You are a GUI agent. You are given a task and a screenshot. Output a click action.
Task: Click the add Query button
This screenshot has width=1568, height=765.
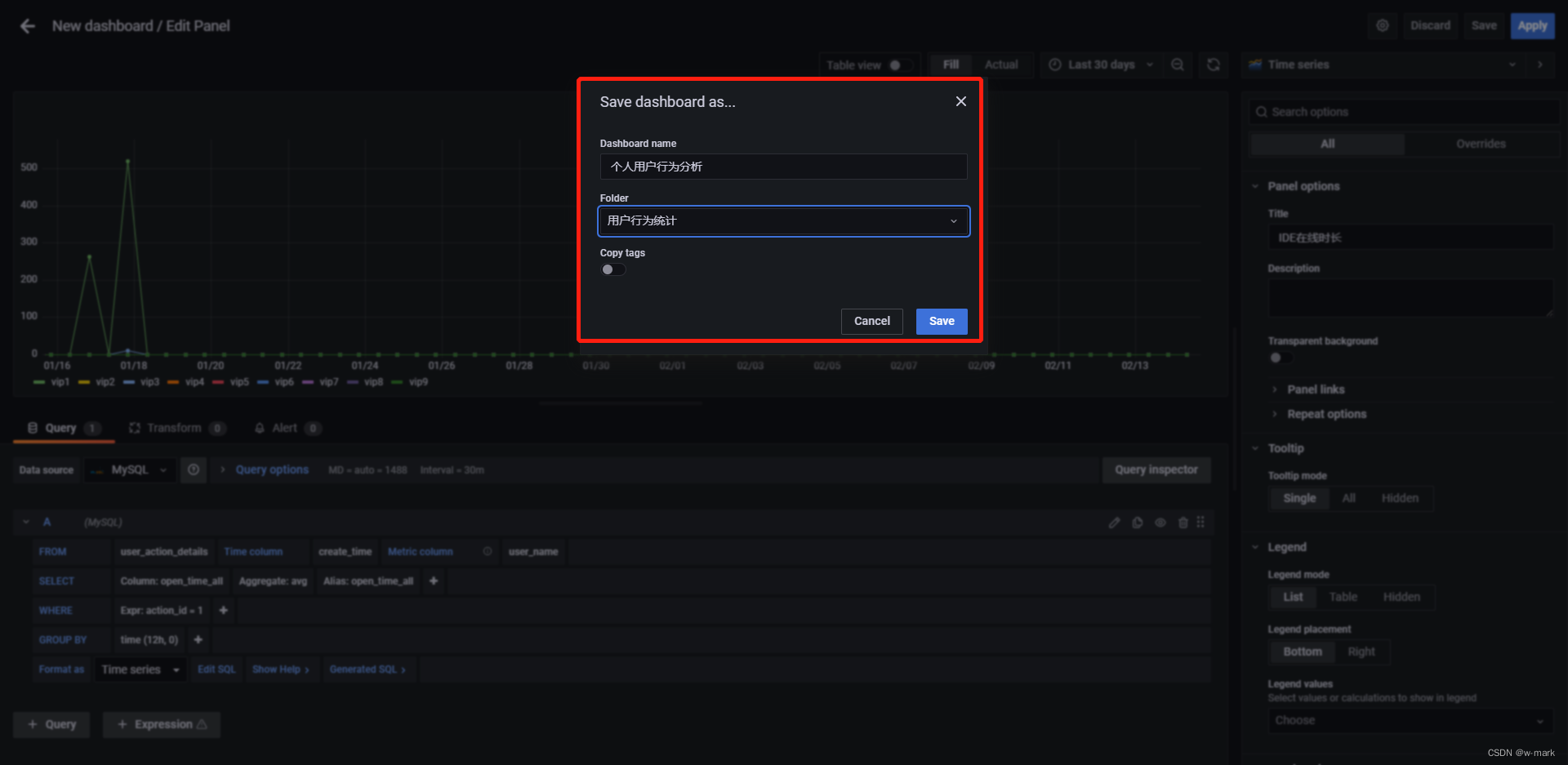click(51, 724)
